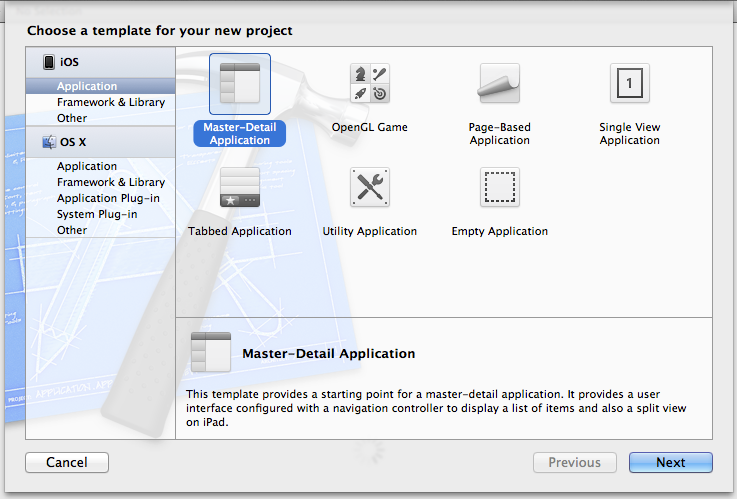Click the iOS section header label
This screenshot has height=499, width=737.
69,62
